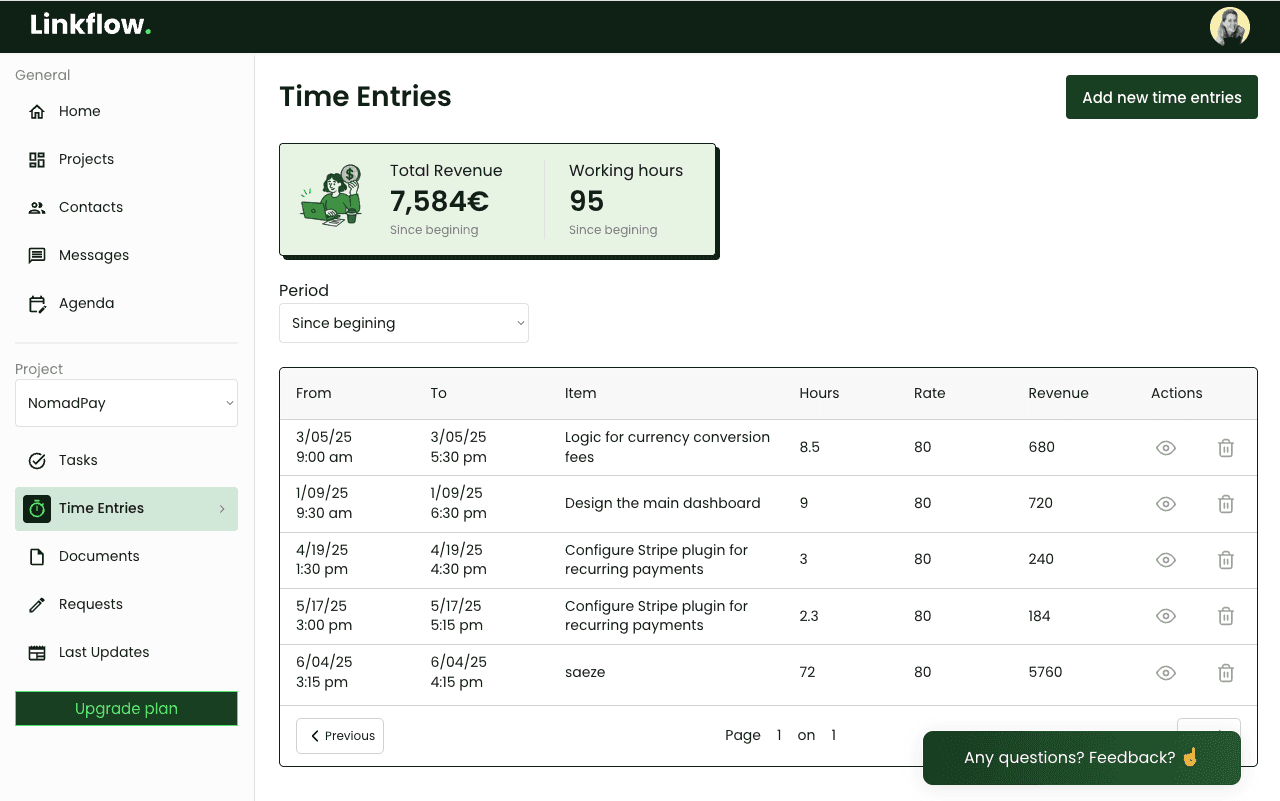Click the Home house icon in sidebar
Viewport: 1280px width, 801px height.
click(37, 111)
